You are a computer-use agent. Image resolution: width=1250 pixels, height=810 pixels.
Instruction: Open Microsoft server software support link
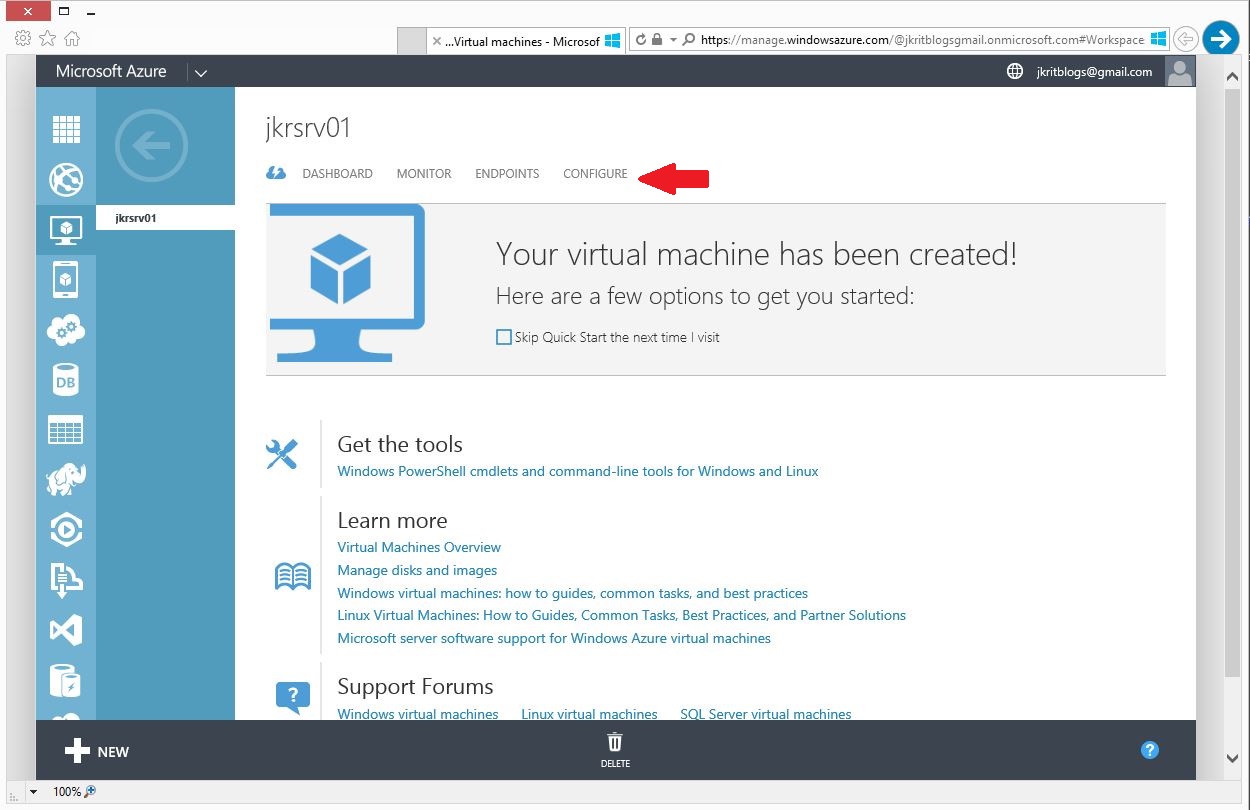click(554, 638)
